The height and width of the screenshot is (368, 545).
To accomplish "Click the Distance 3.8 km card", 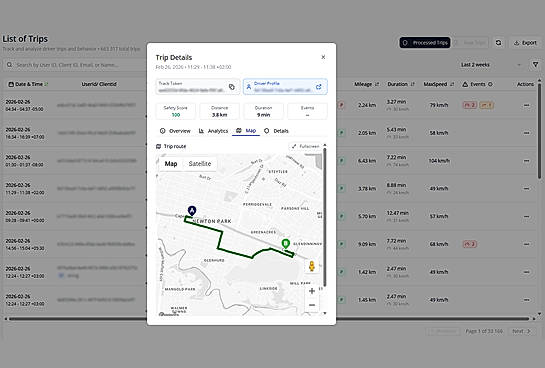I will [219, 111].
